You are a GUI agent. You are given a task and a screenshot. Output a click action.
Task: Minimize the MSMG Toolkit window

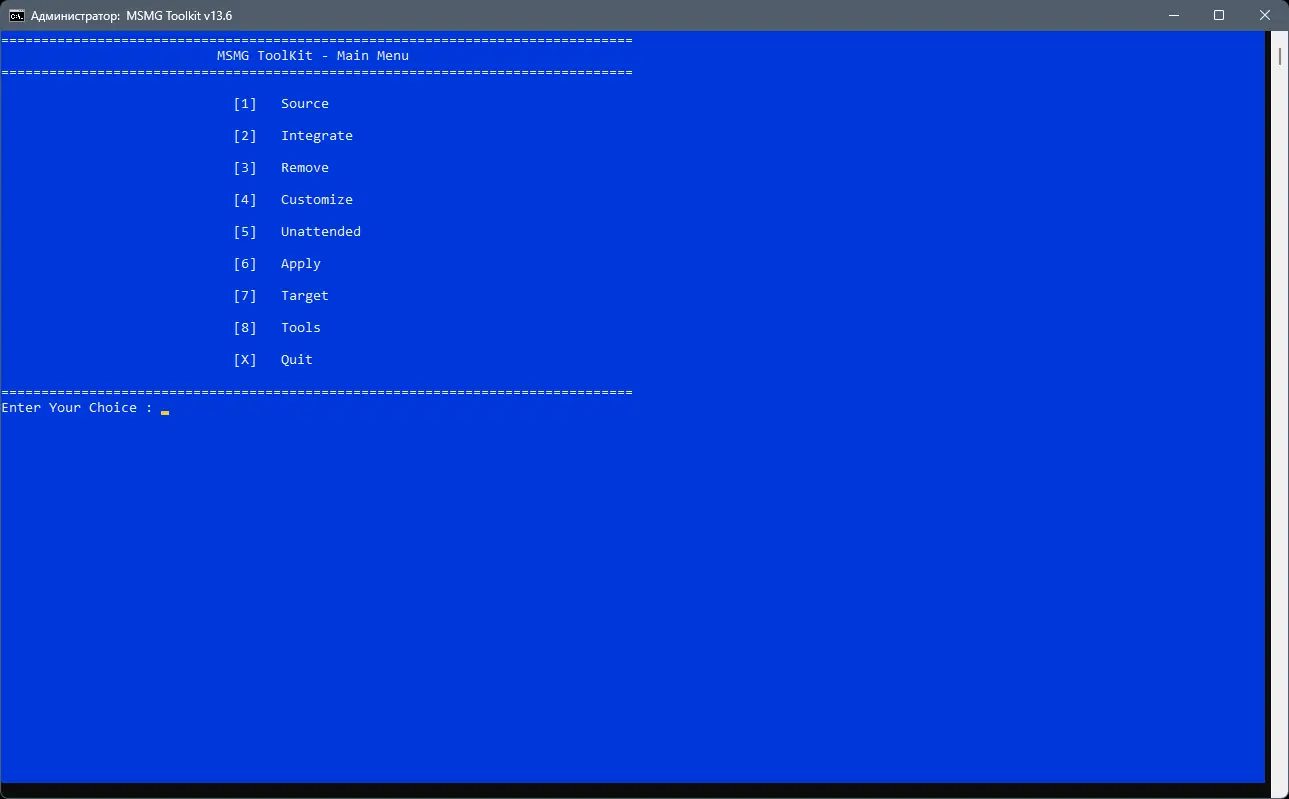[1173, 15]
